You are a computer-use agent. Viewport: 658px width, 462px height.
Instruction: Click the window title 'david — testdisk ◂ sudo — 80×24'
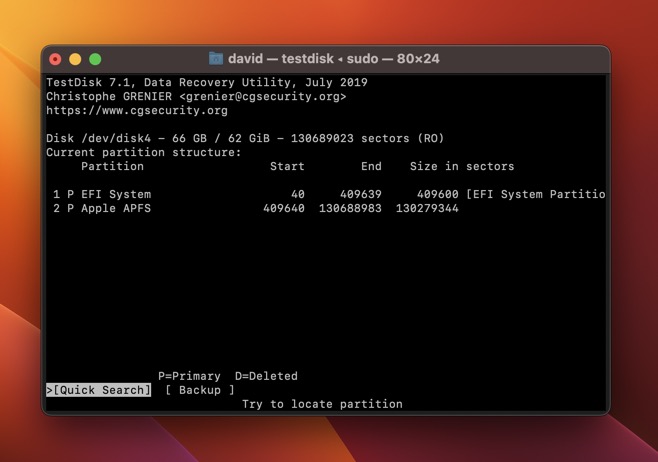tap(334, 58)
